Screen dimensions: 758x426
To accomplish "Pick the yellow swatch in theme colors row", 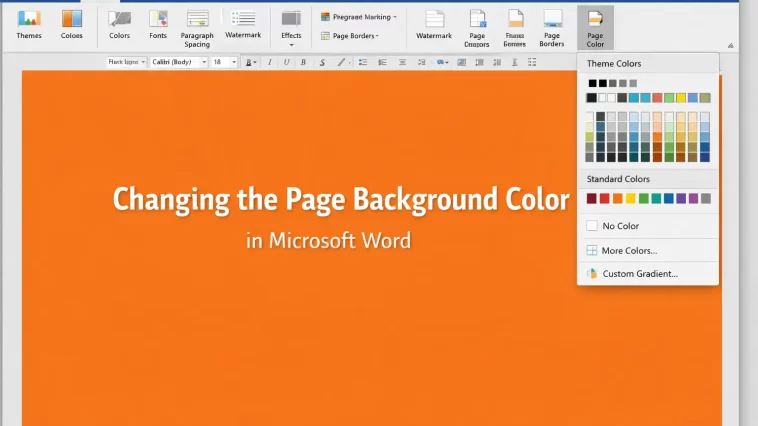I will (x=681, y=98).
